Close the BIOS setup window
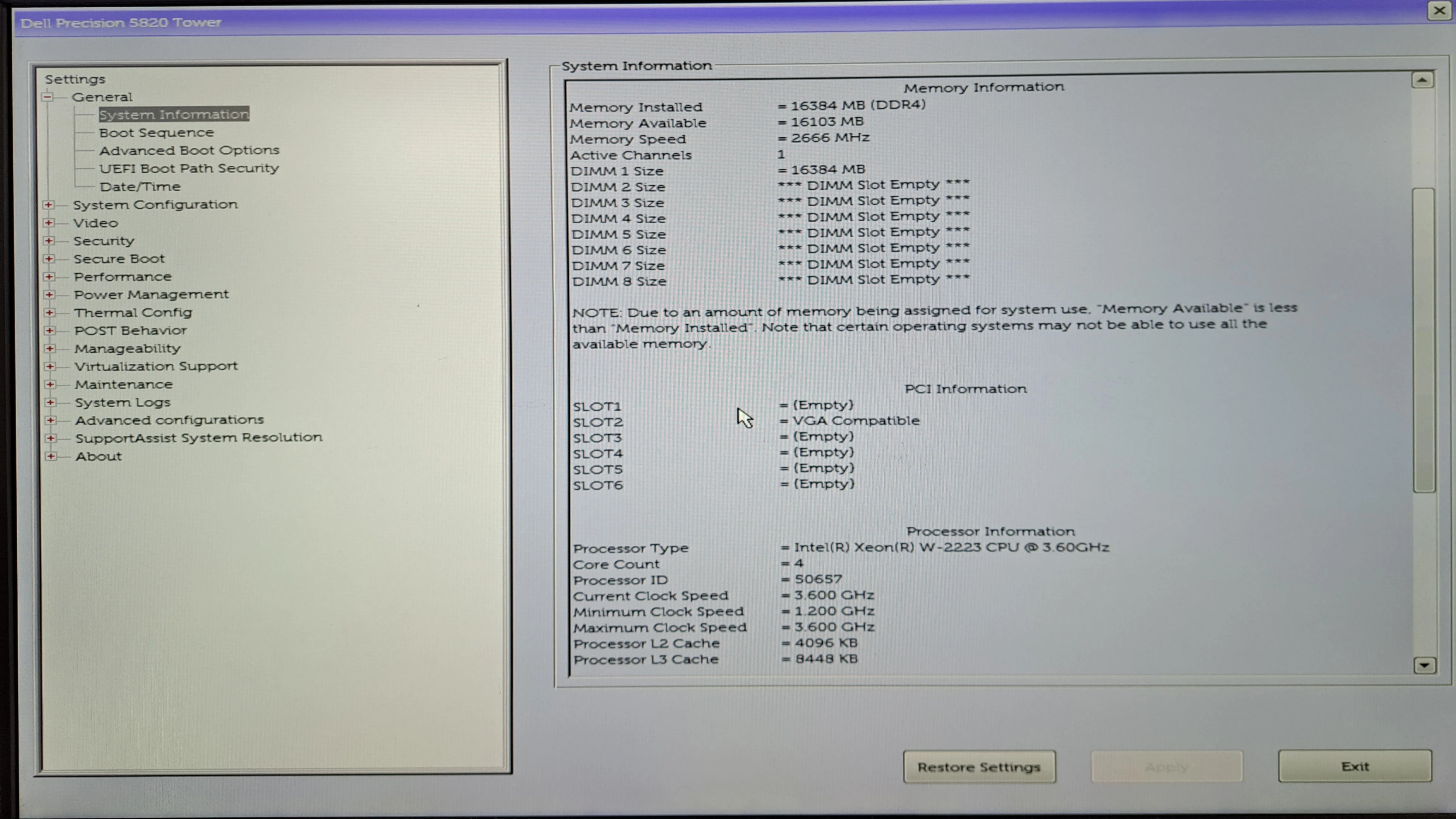This screenshot has width=1456, height=819. tap(1439, 11)
